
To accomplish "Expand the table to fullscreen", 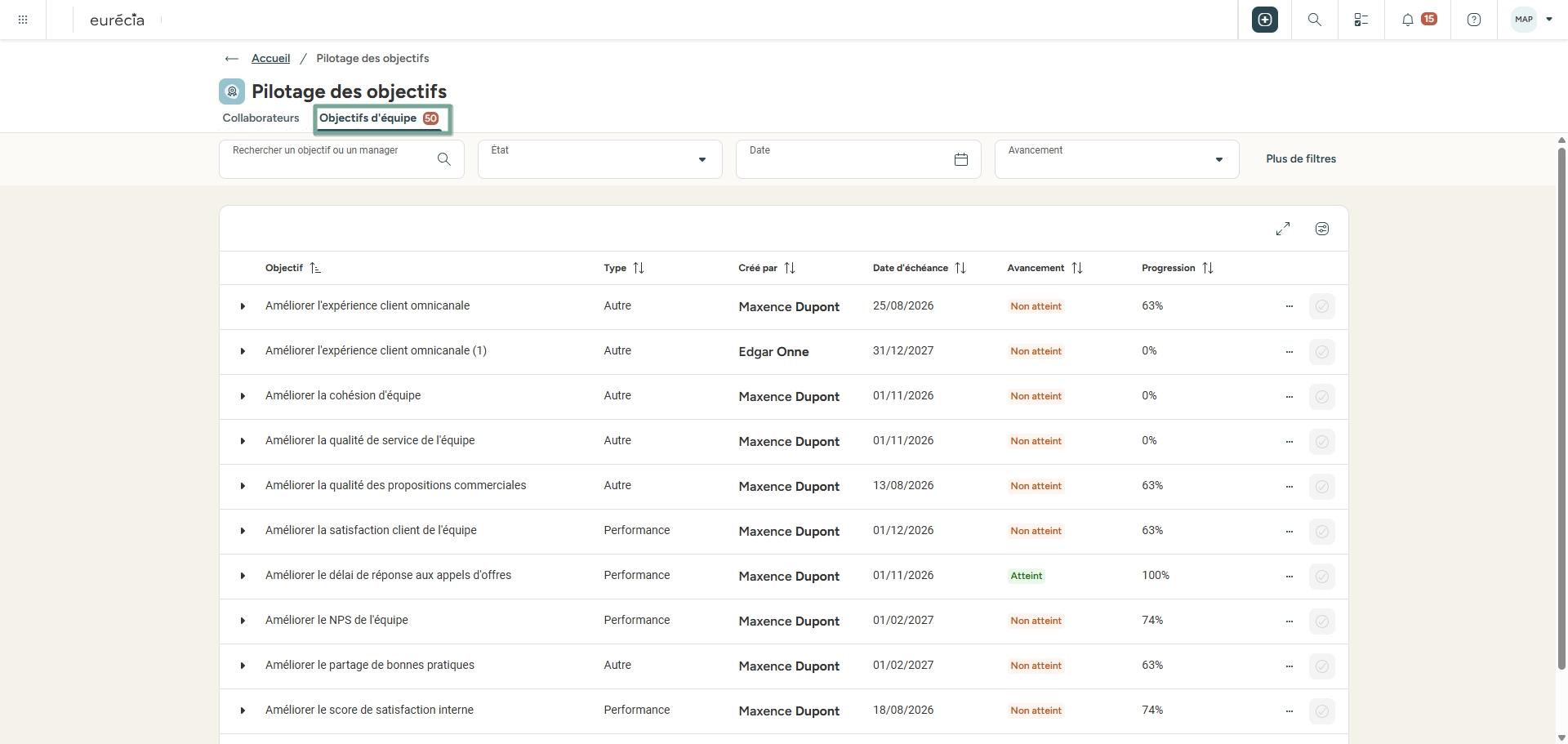I will (1283, 229).
